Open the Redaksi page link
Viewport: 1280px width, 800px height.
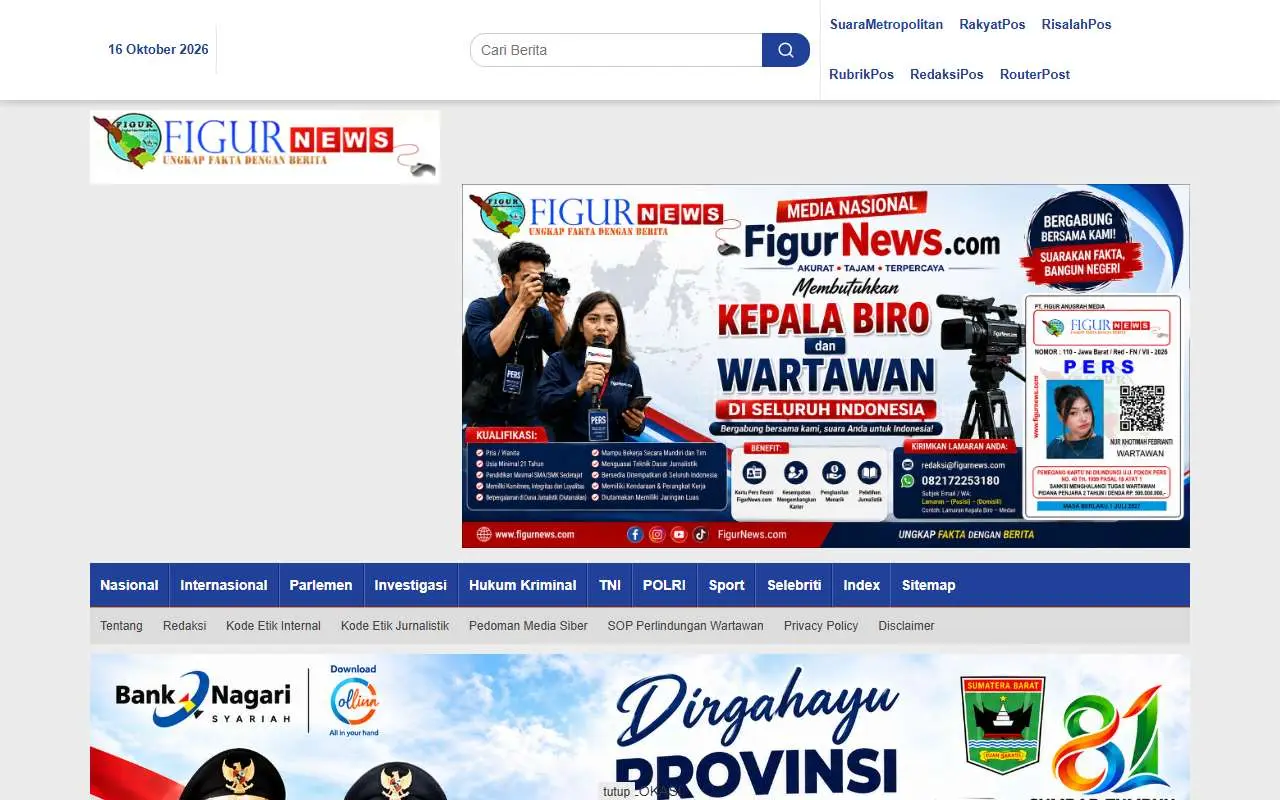pyautogui.click(x=184, y=626)
